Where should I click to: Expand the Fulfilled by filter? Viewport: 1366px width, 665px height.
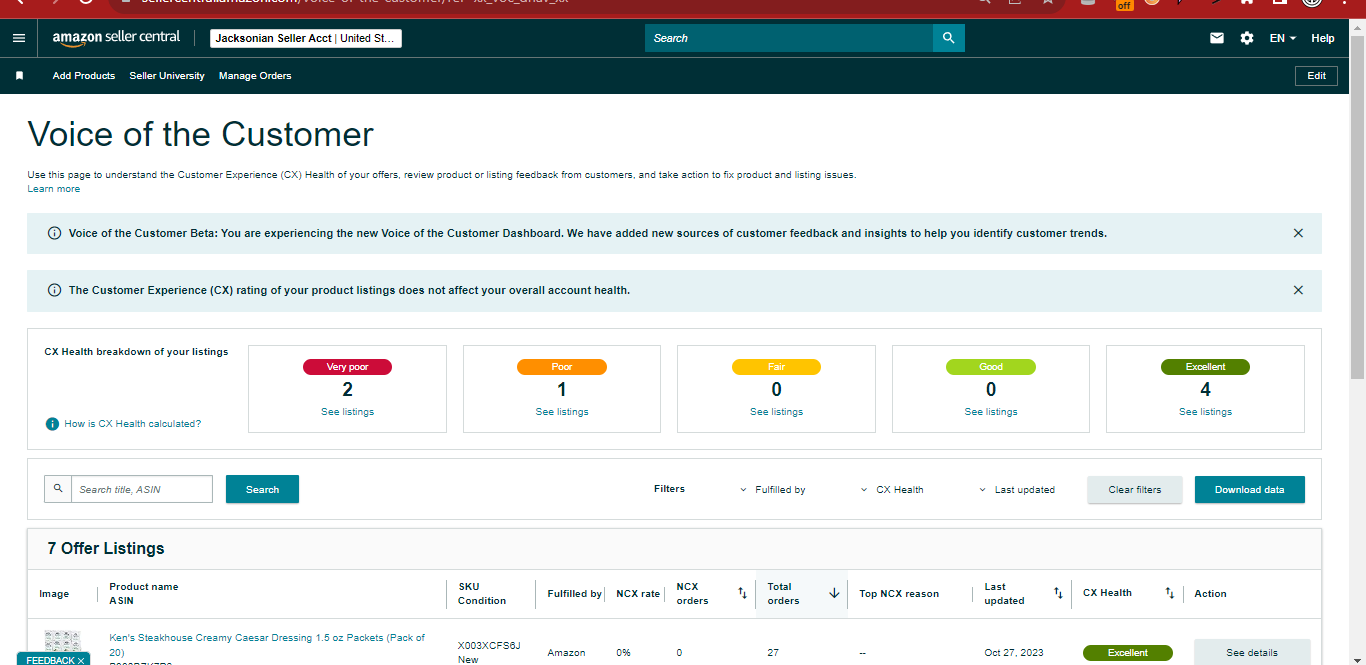click(772, 490)
